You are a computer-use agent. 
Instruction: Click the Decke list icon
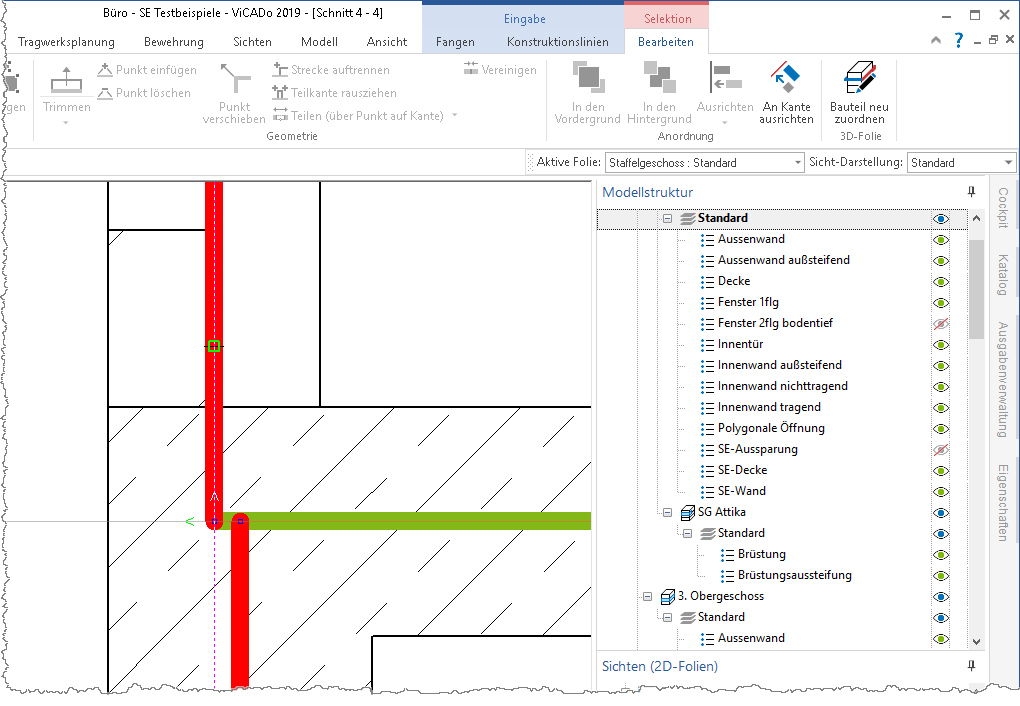707,281
